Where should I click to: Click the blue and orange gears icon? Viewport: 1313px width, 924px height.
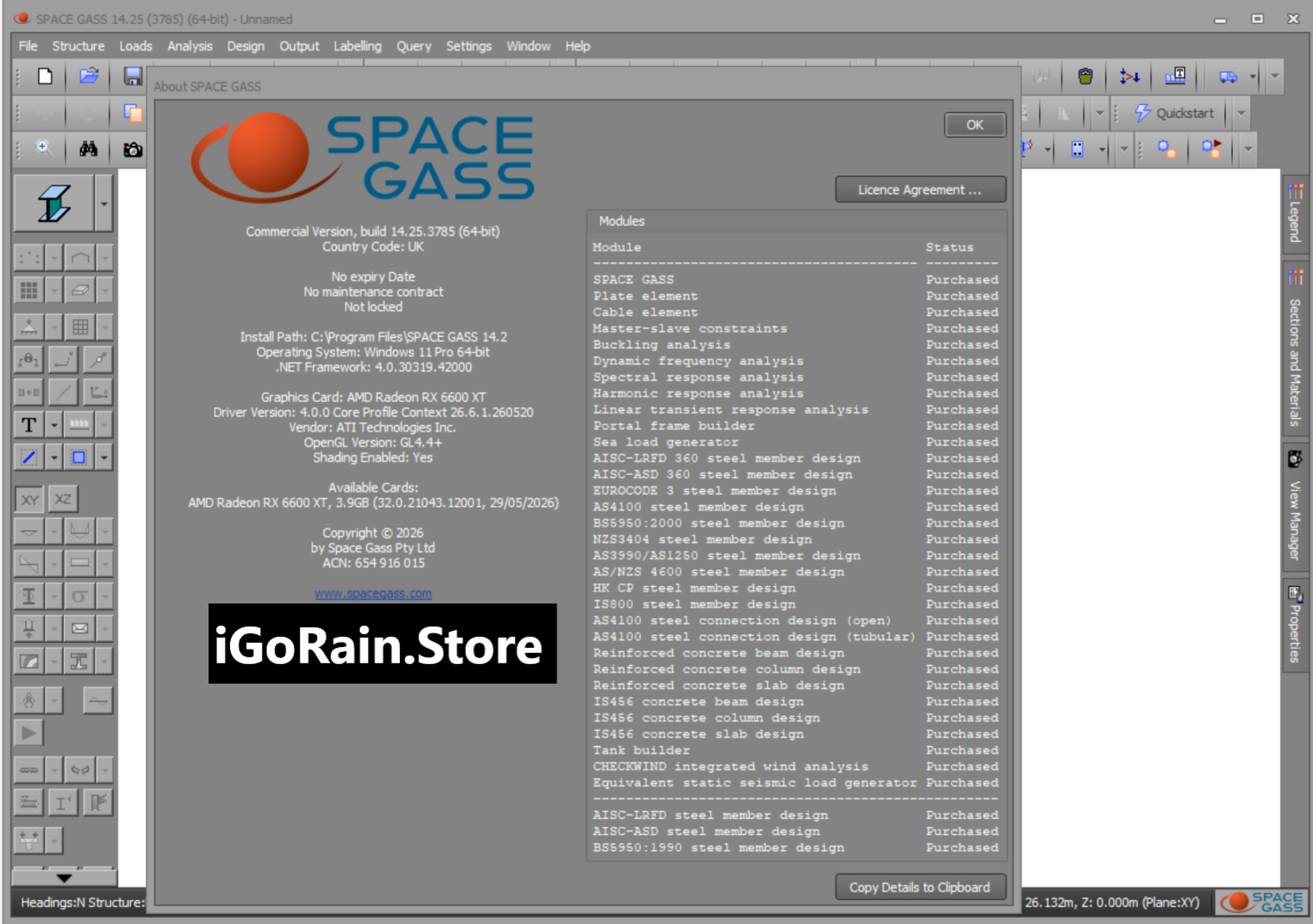pyautogui.click(x=1167, y=150)
